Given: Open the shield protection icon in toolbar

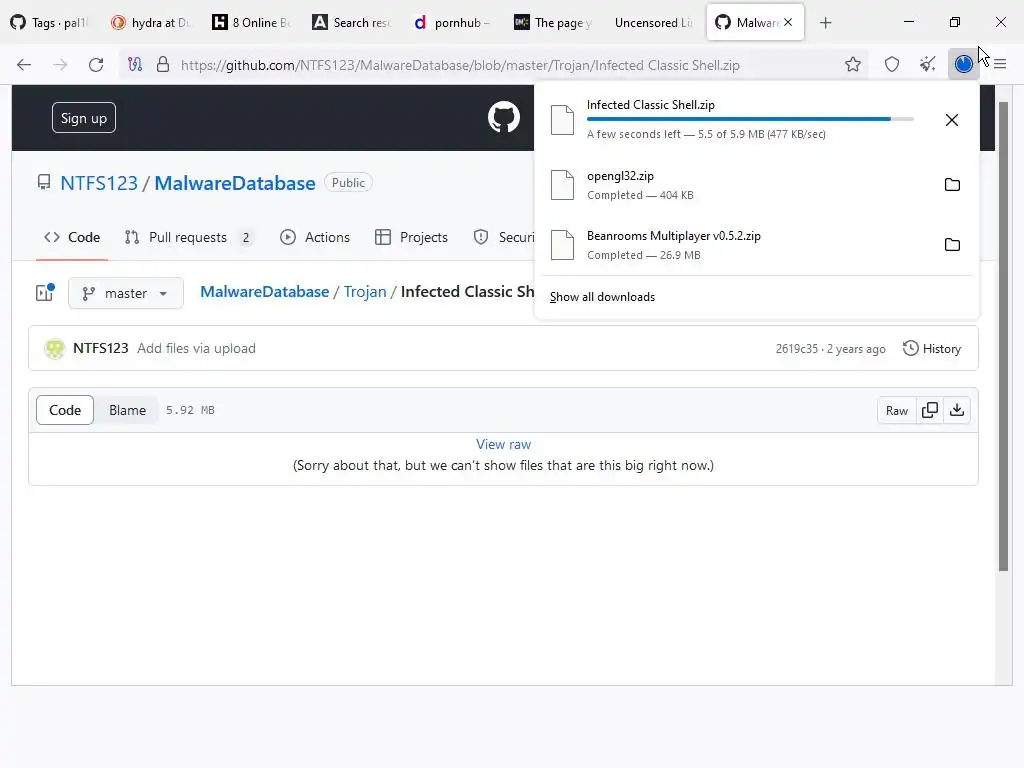Looking at the screenshot, I should [891, 65].
